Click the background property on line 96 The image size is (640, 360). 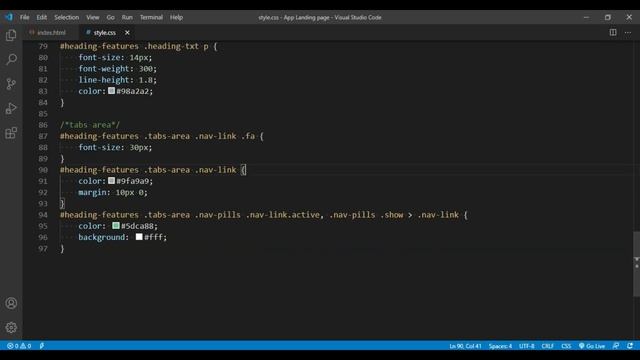pyautogui.click(x=103, y=237)
